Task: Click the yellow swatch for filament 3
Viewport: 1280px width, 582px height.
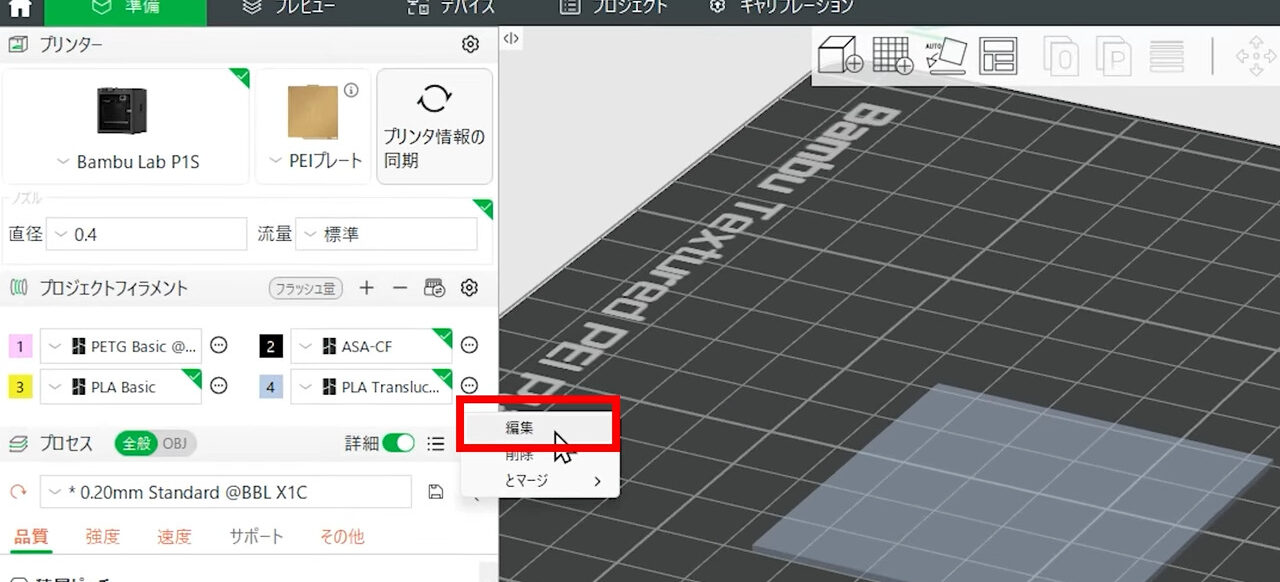Action: (x=20, y=386)
